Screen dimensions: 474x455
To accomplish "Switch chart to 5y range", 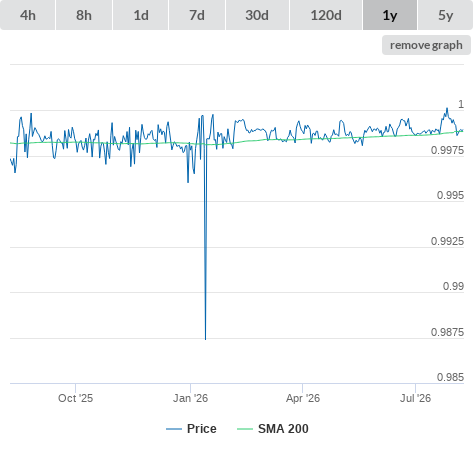I will [x=445, y=15].
